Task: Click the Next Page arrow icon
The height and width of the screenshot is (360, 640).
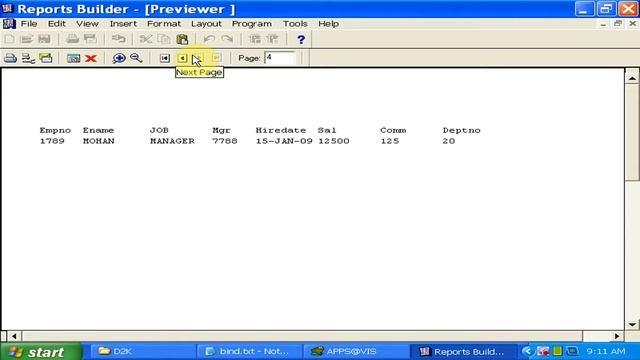Action: pyautogui.click(x=198, y=58)
